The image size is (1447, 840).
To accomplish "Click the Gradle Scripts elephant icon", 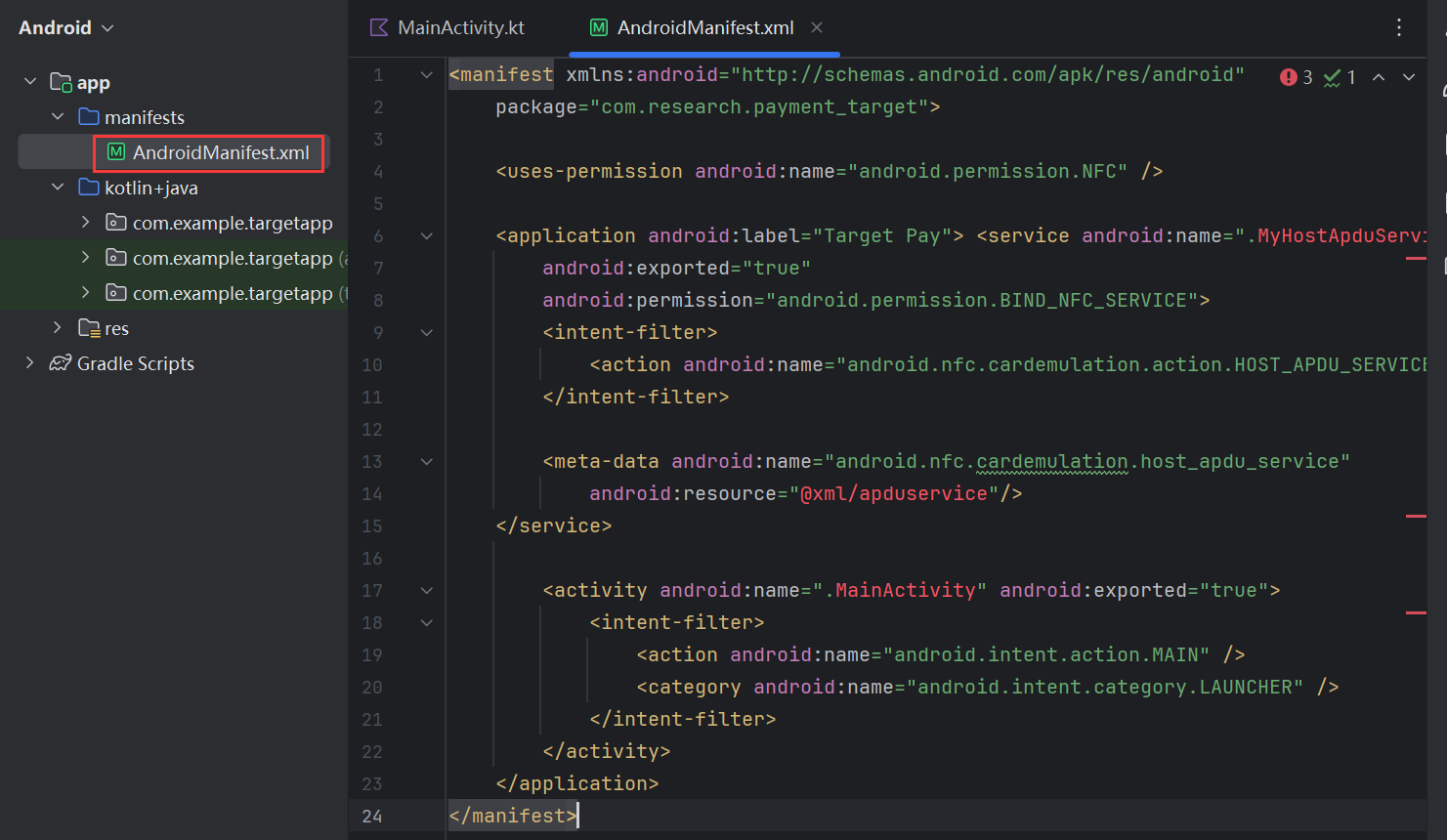I will tap(61, 363).
